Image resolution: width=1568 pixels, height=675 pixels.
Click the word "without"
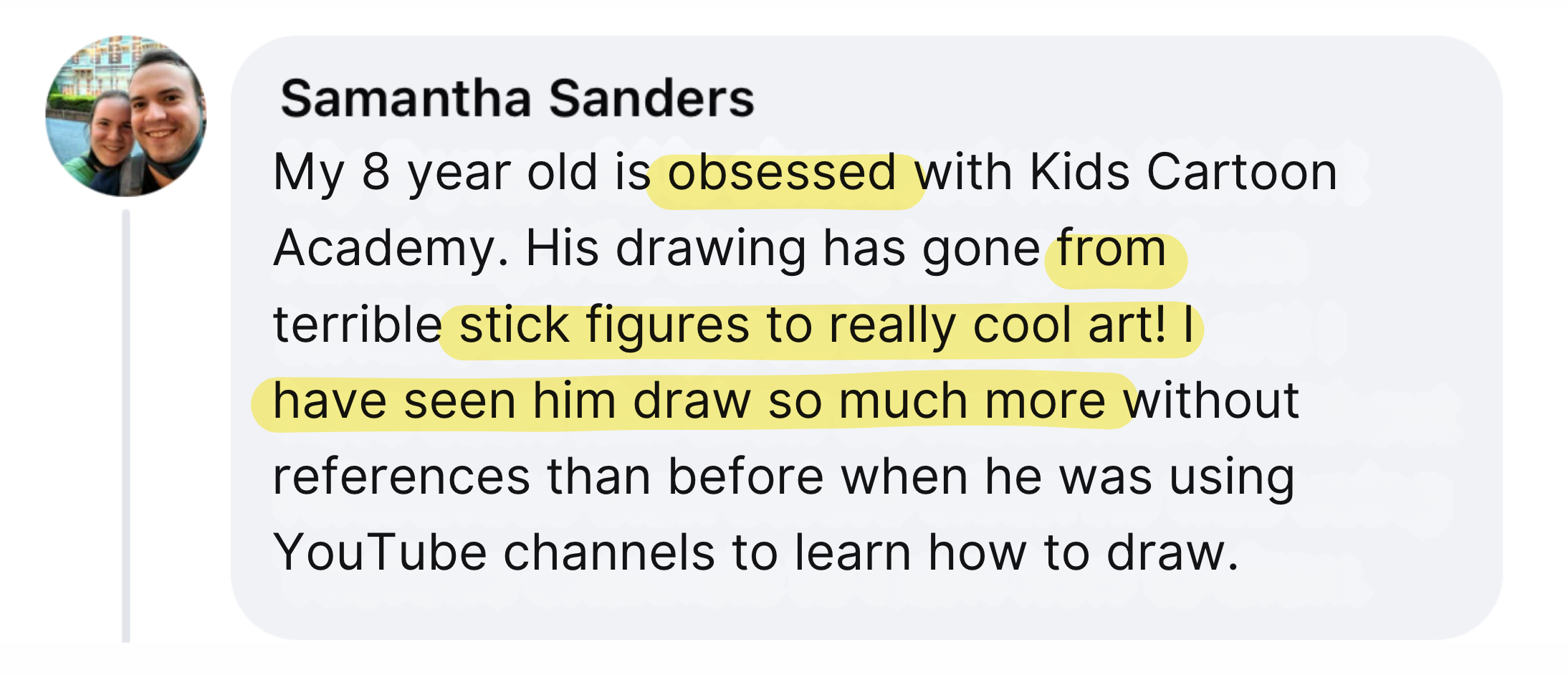click(x=1212, y=401)
